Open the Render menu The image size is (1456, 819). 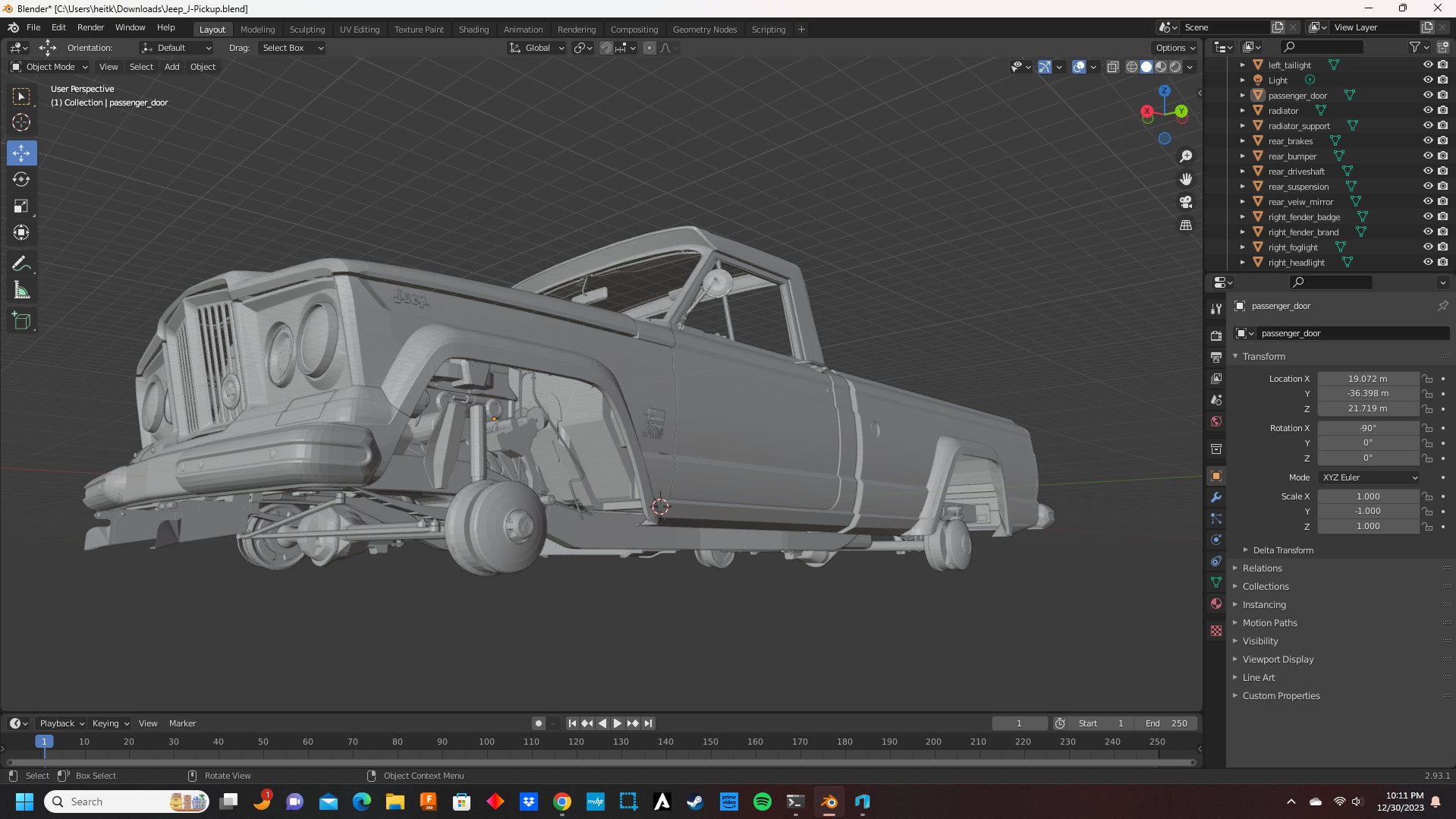[x=90, y=27]
